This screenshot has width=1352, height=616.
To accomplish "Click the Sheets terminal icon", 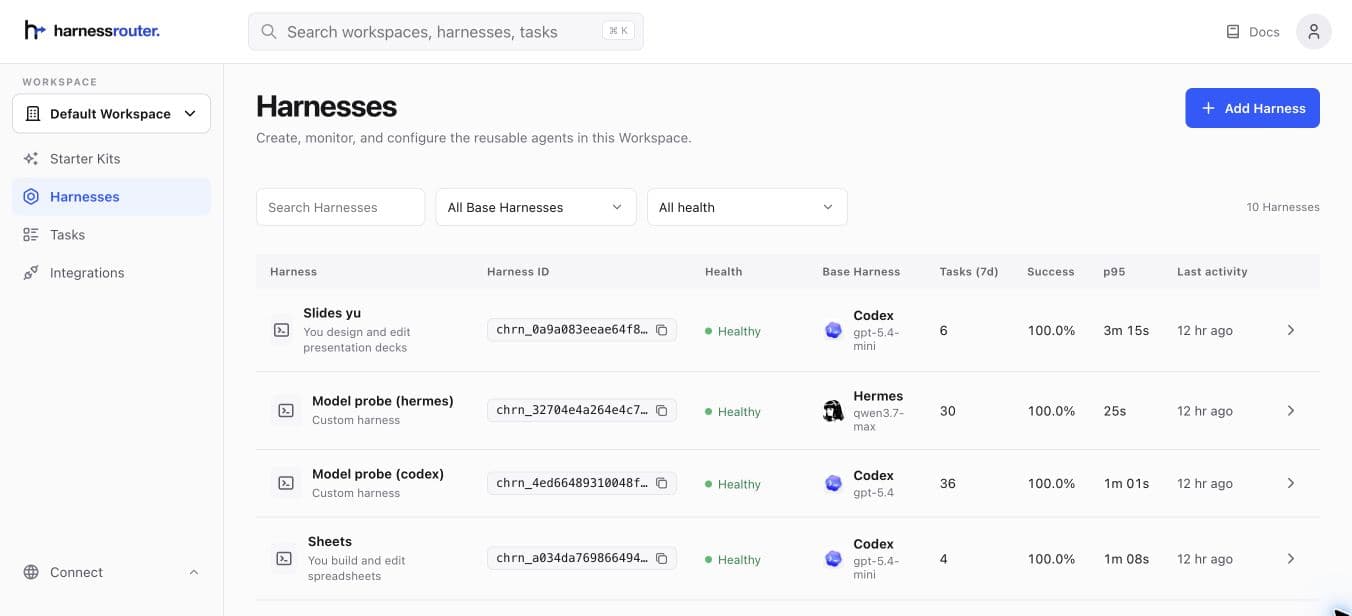I will (284, 559).
